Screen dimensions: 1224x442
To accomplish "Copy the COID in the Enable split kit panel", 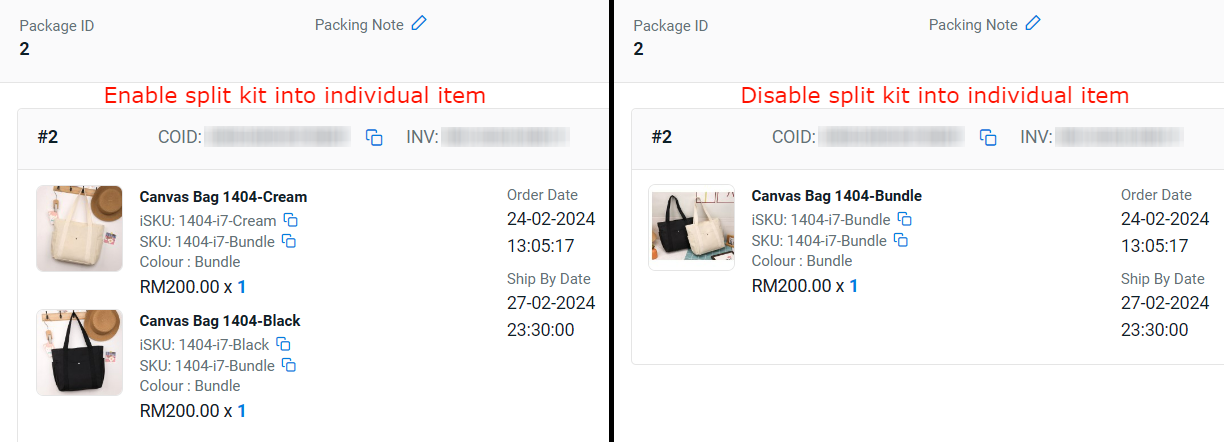I will (x=374, y=137).
